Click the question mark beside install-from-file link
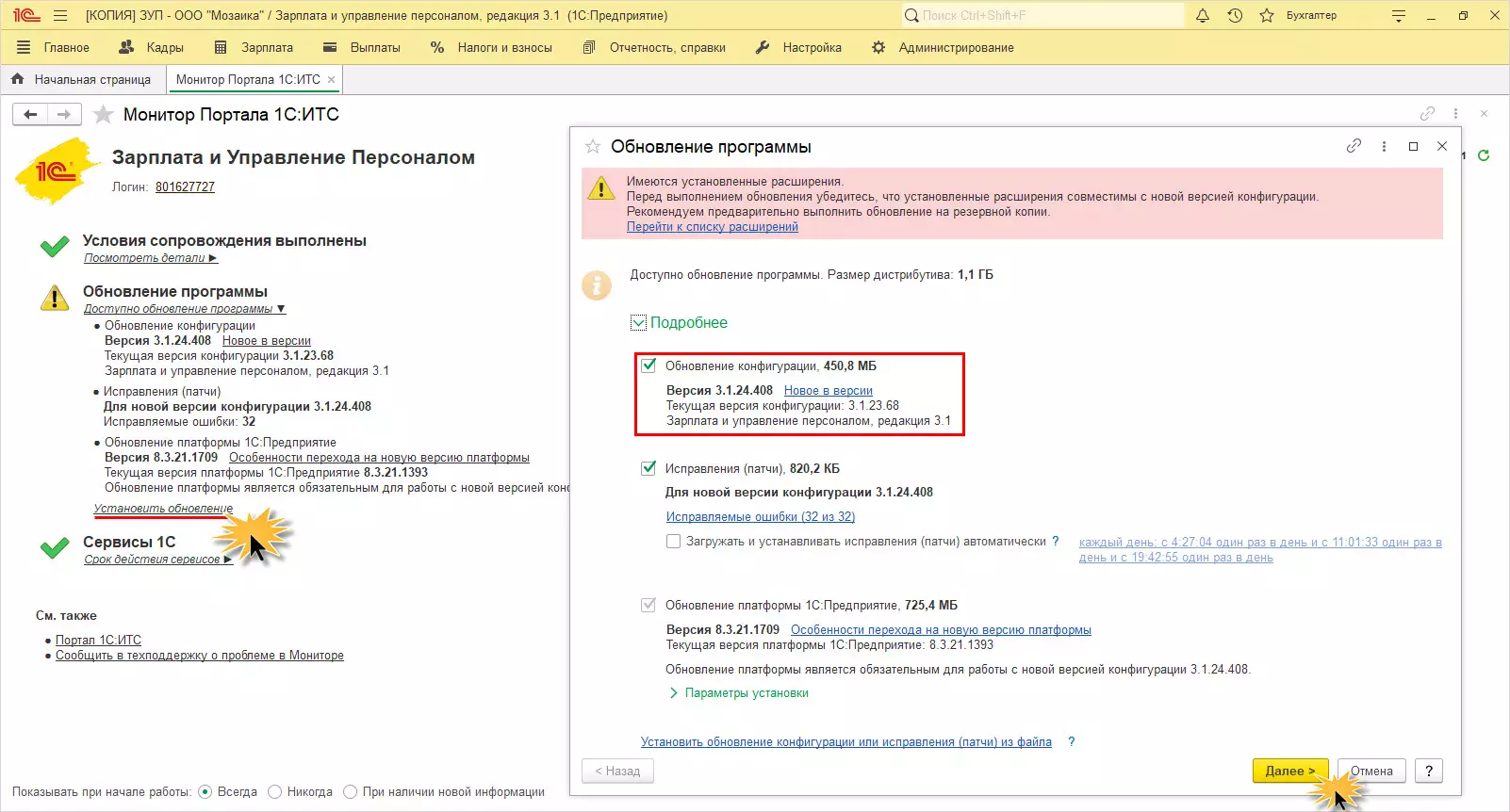 coord(1071,742)
